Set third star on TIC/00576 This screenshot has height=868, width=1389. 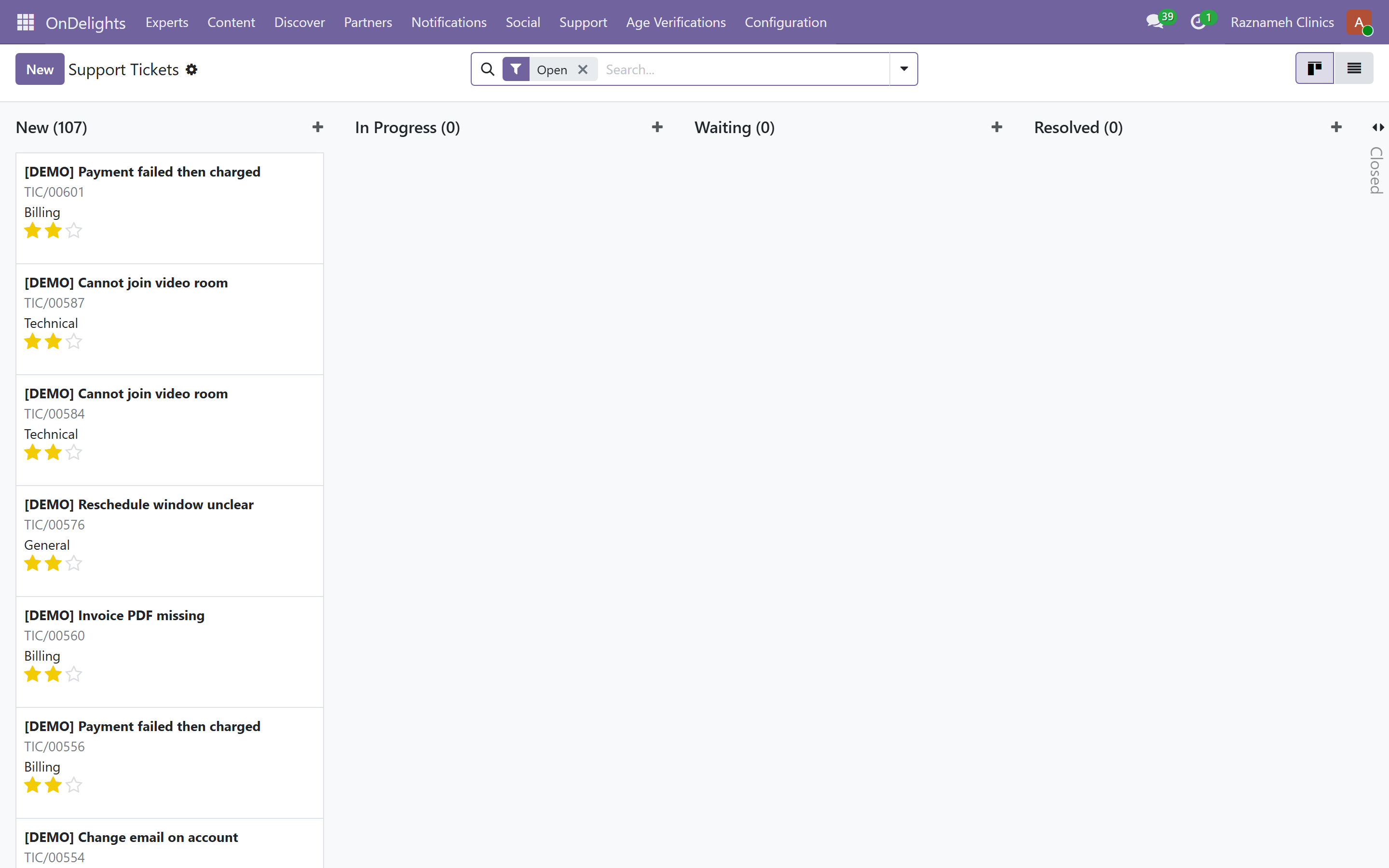coord(73,563)
